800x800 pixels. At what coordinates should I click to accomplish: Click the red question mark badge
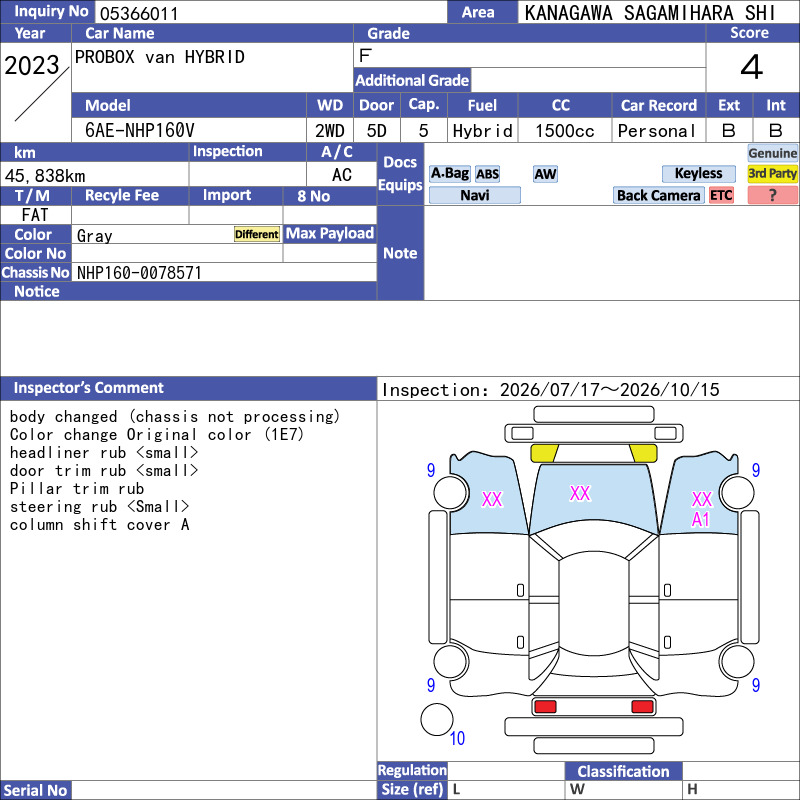tap(772, 195)
